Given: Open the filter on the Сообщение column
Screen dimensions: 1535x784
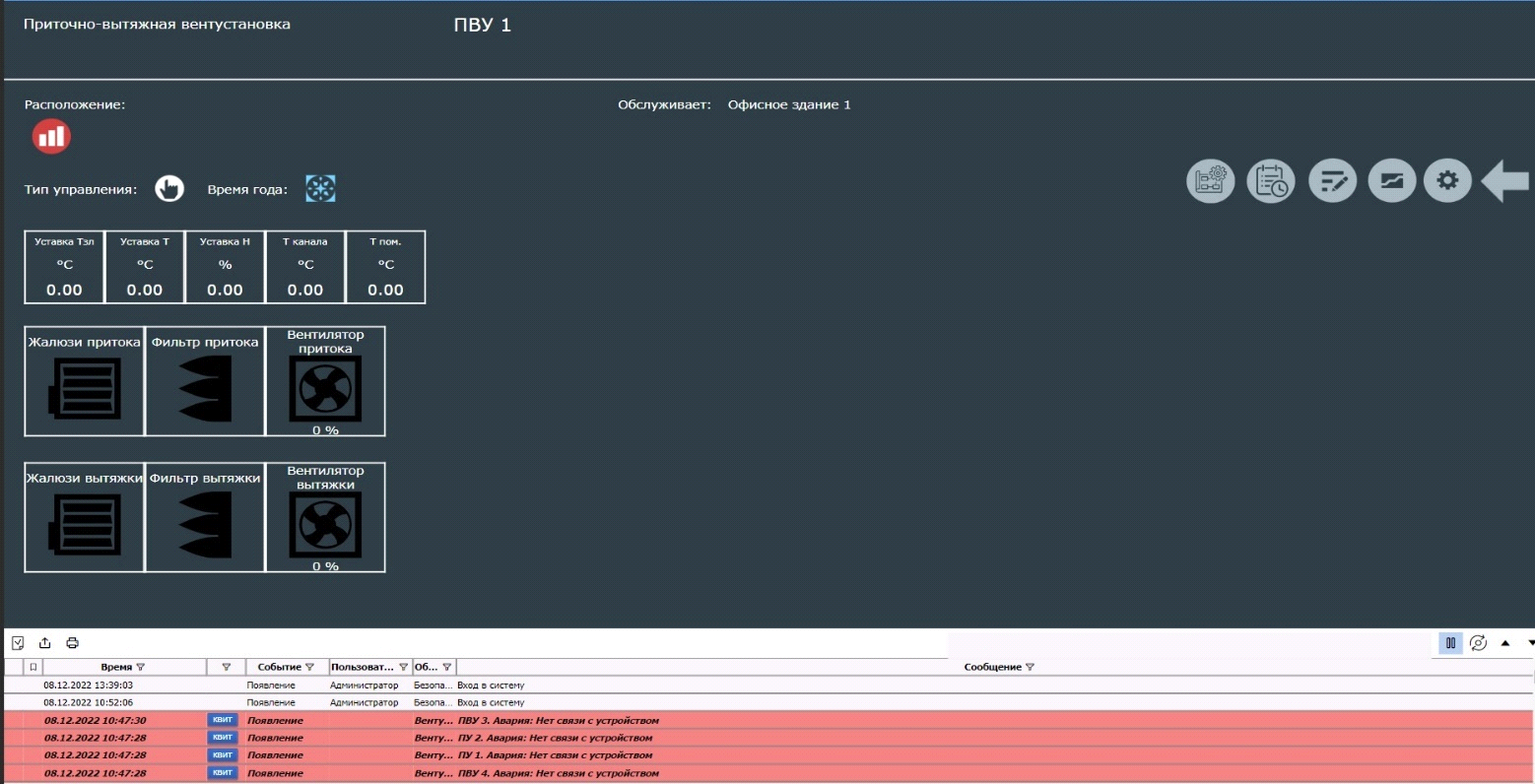Looking at the screenshot, I should point(1031,667).
